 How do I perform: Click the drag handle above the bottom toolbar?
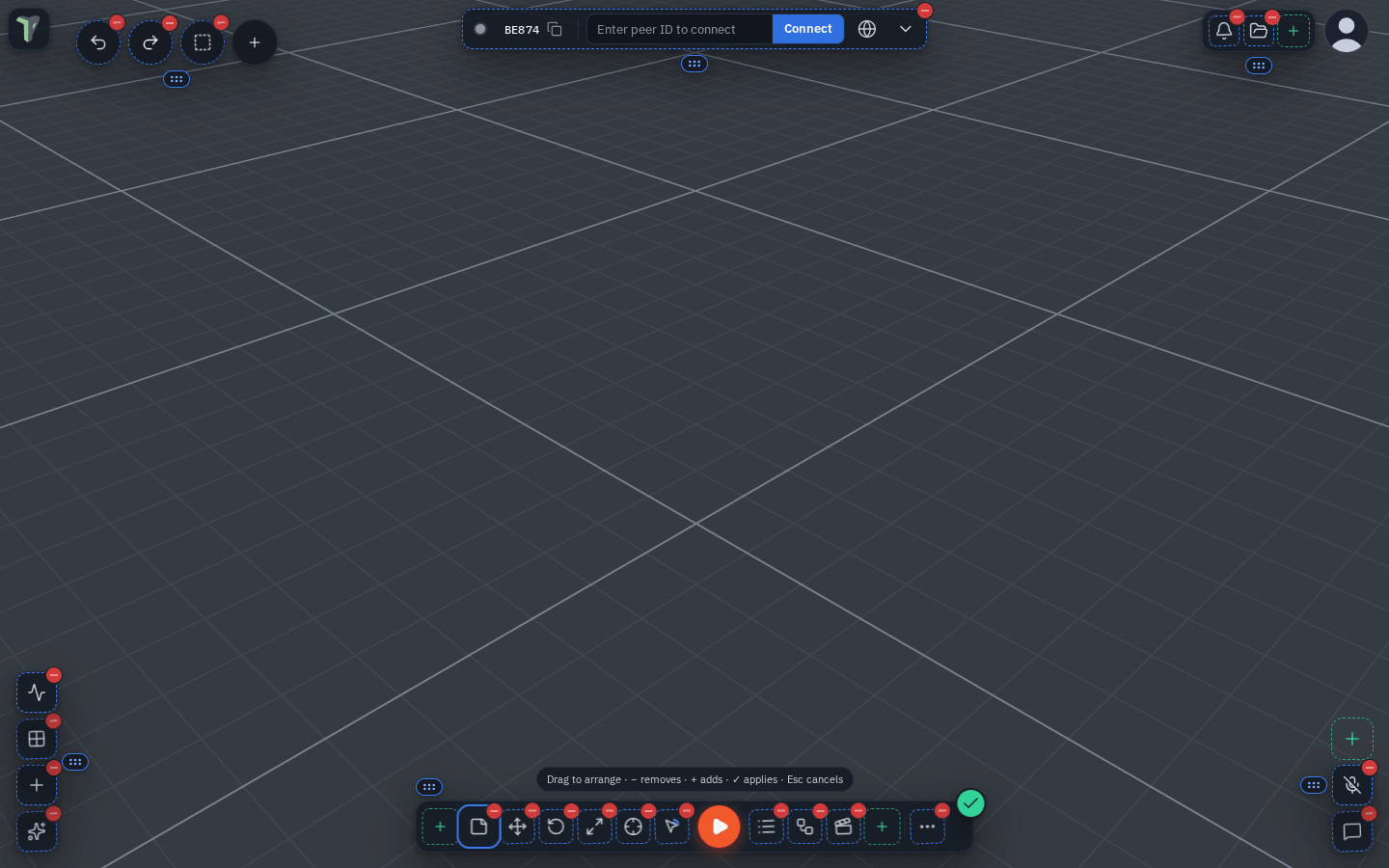pyautogui.click(x=429, y=787)
